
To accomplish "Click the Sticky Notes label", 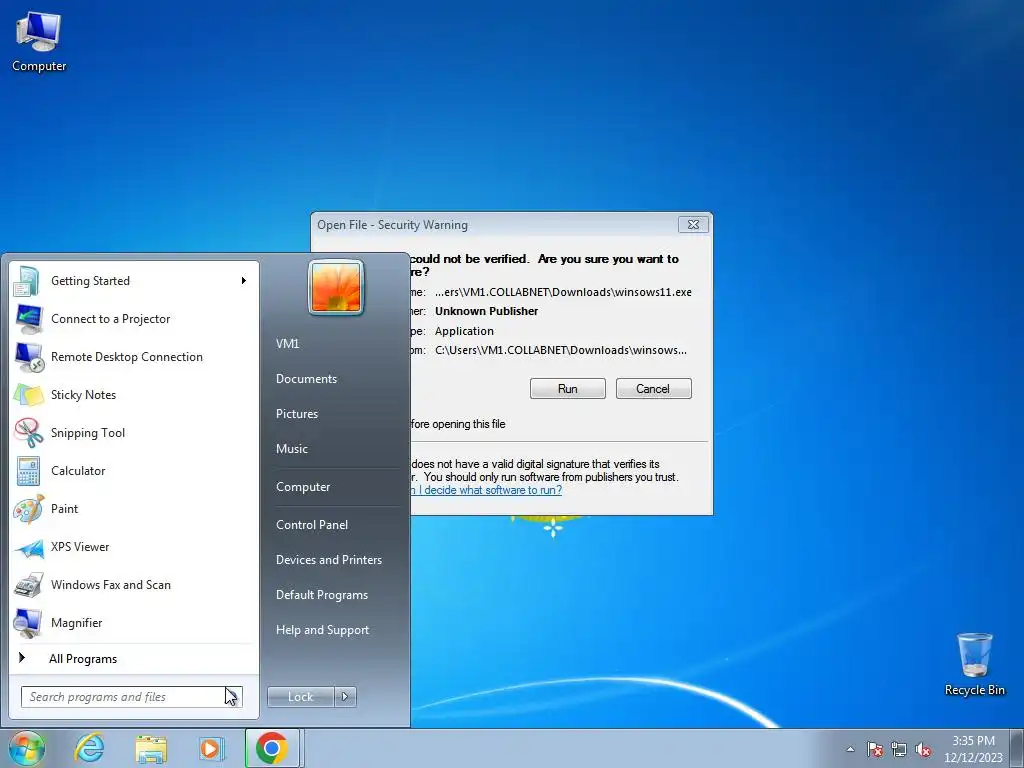I will (x=84, y=395).
